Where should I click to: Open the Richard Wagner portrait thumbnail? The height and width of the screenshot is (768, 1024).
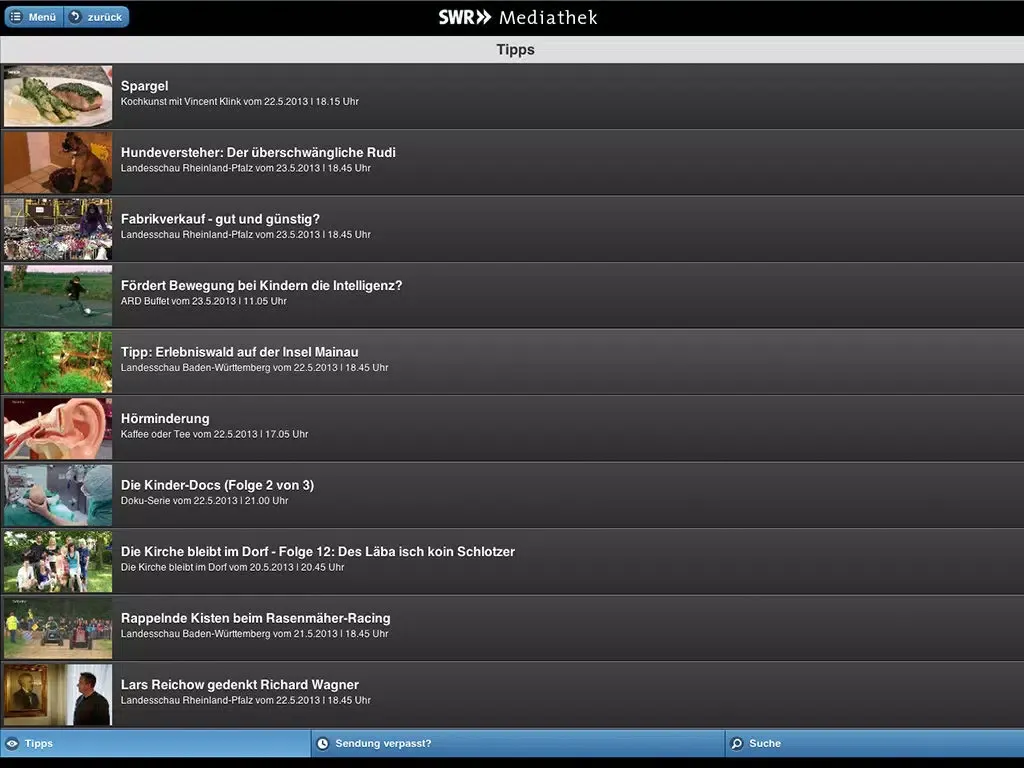[58, 696]
